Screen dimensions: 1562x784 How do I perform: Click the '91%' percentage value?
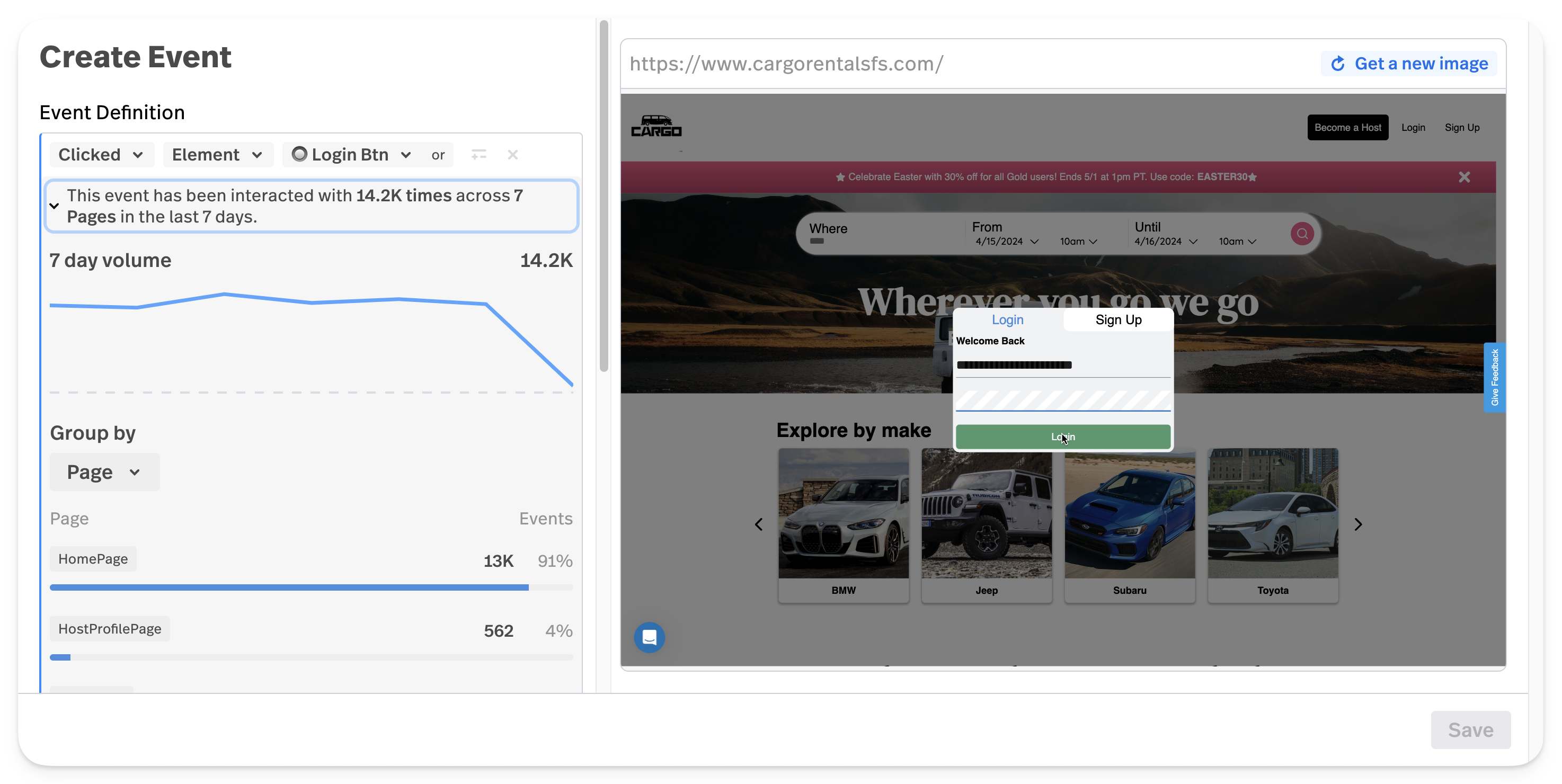[x=555, y=561]
